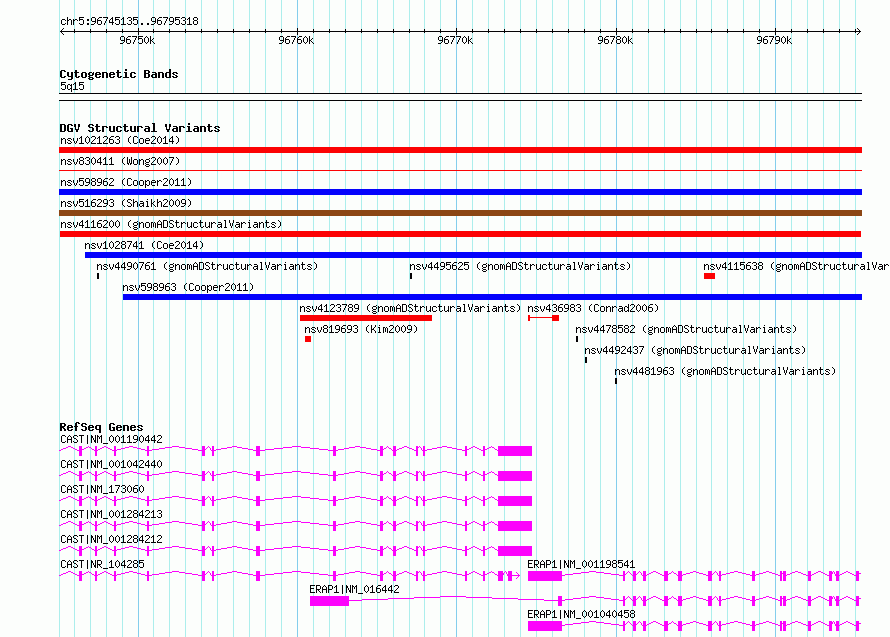This screenshot has height=637, width=890.
Task: Click the 96750k ruler tick label
Action: pyautogui.click(x=137, y=40)
